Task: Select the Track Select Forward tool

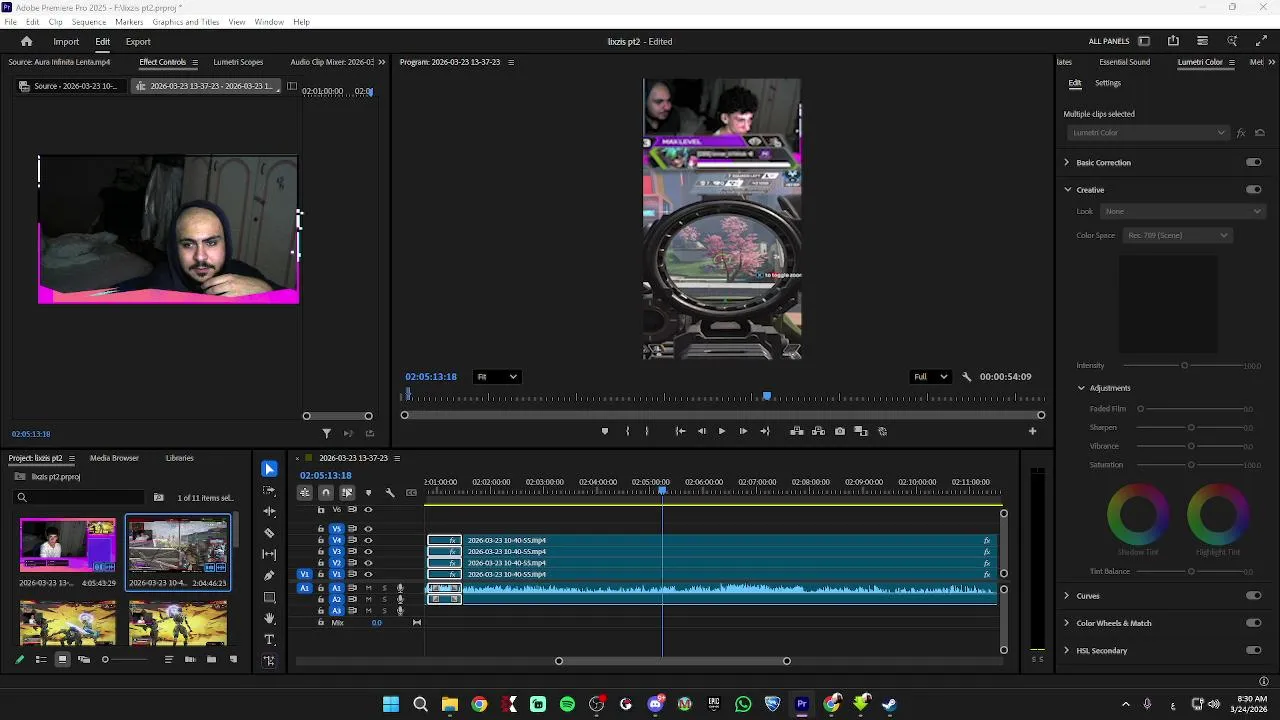Action: click(269, 491)
